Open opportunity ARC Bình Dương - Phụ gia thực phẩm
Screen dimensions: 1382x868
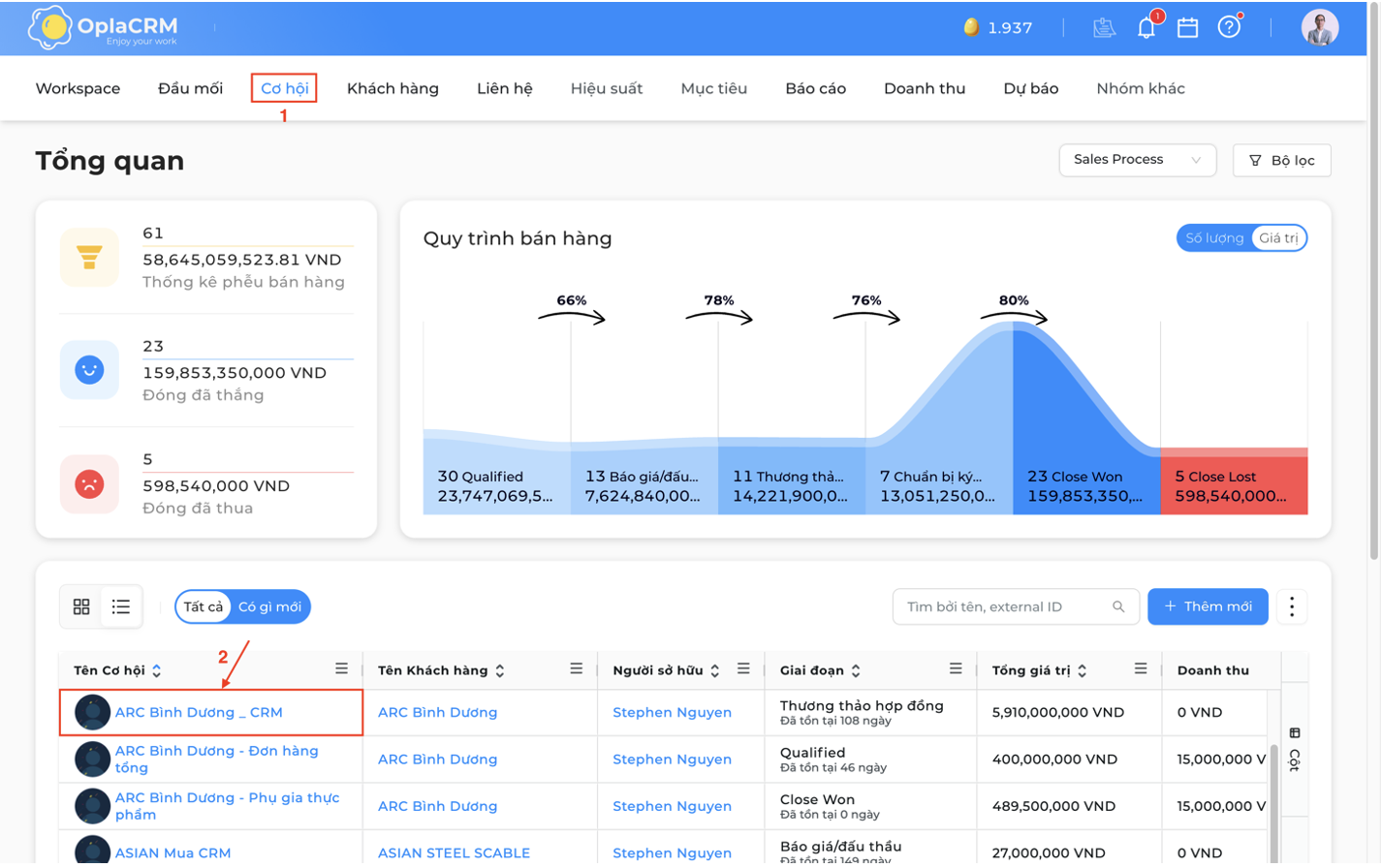coord(228,805)
